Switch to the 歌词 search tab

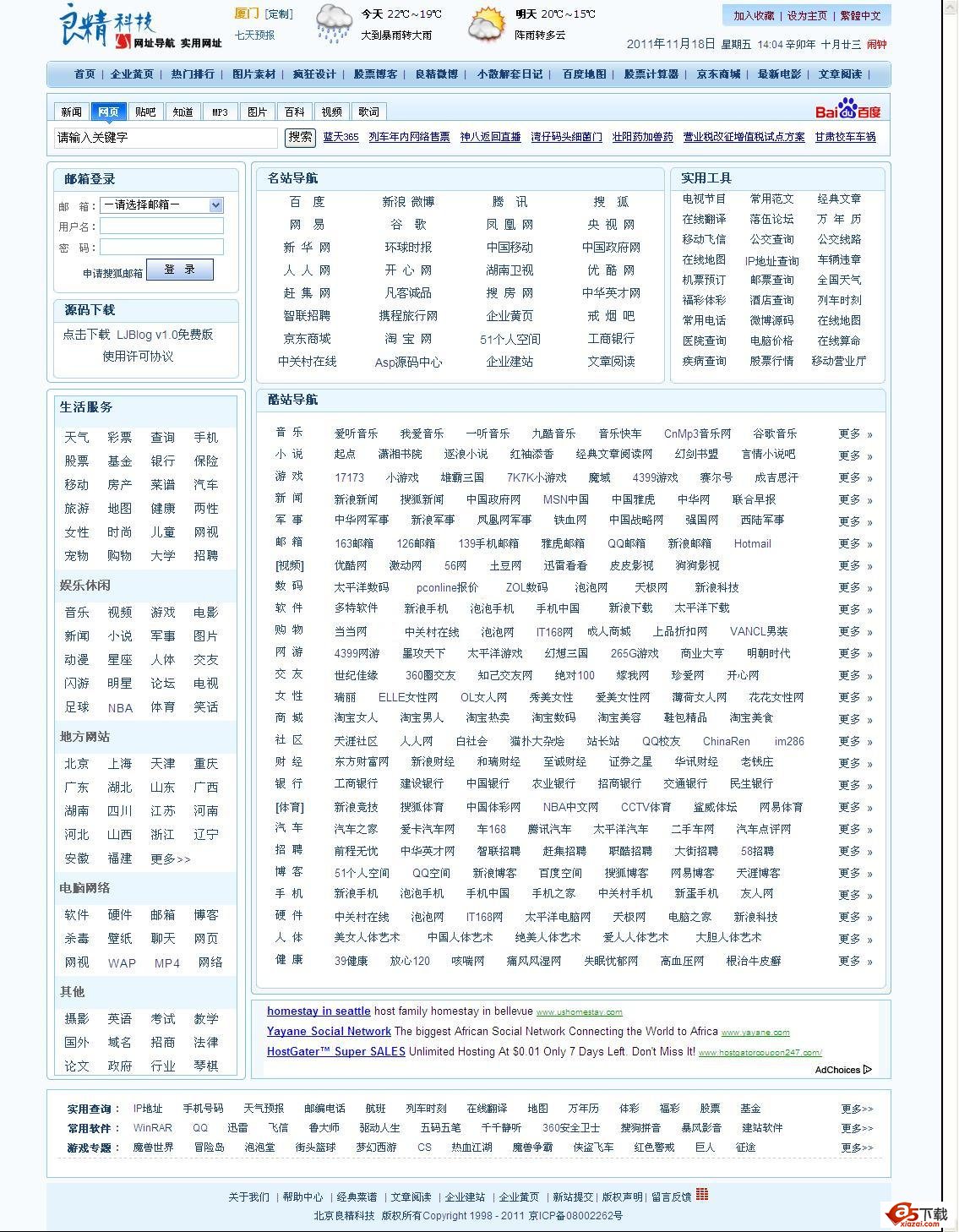tap(368, 112)
